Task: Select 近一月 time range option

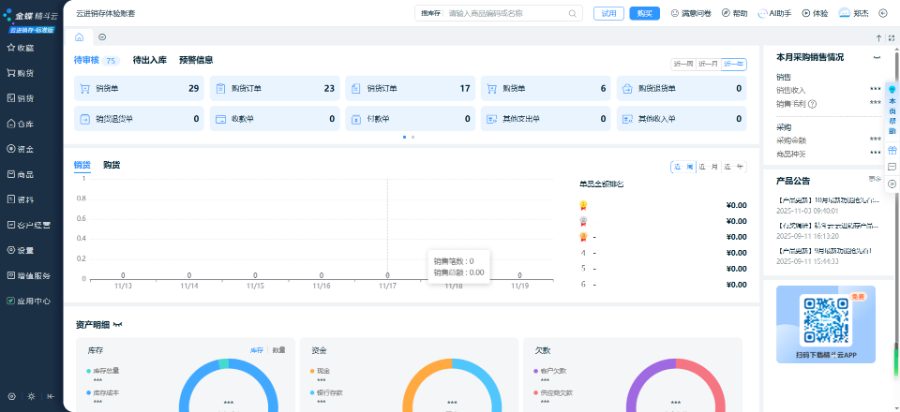Action: (708, 64)
